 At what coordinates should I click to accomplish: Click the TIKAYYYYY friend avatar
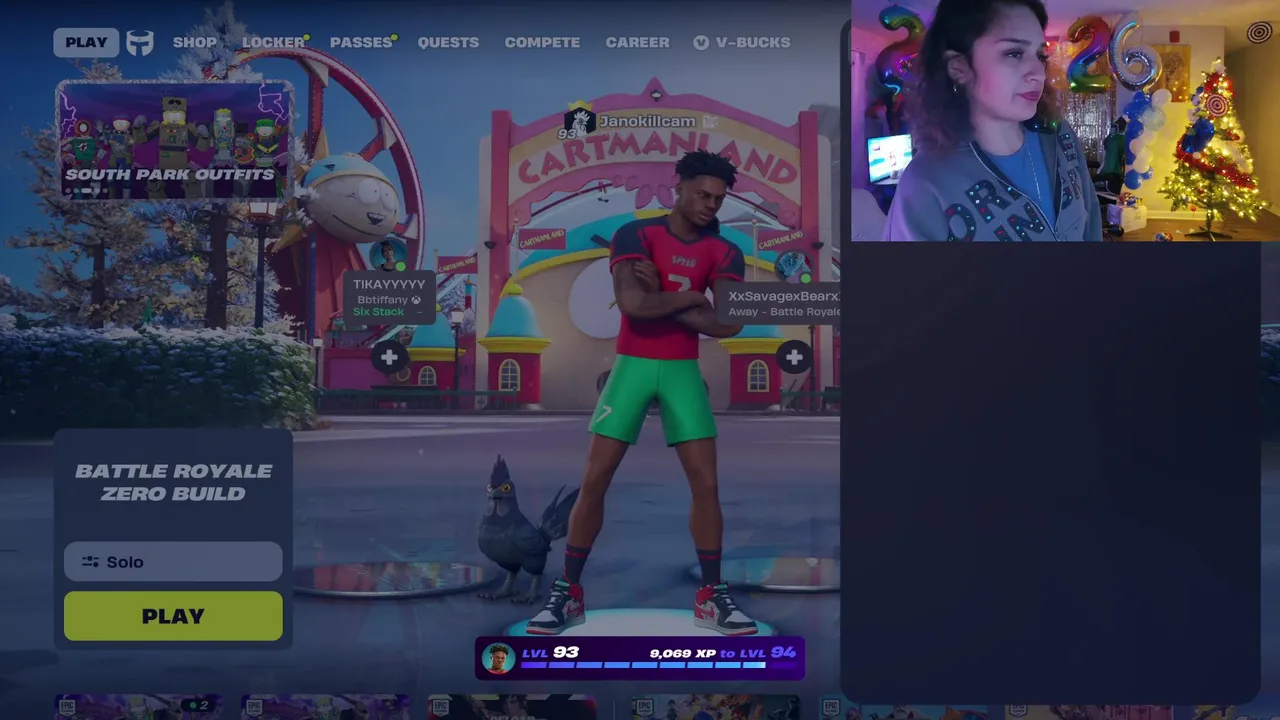coord(387,254)
